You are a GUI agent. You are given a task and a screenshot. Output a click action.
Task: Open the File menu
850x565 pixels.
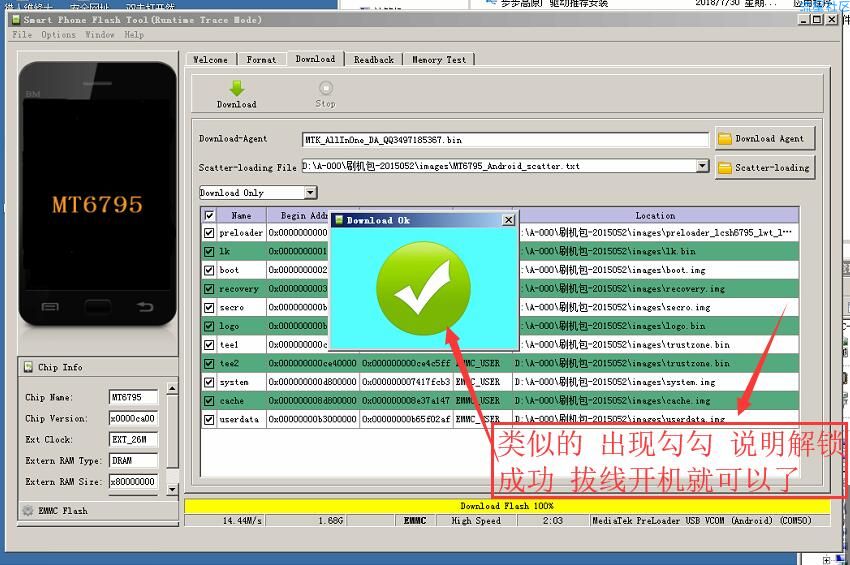click(x=22, y=35)
